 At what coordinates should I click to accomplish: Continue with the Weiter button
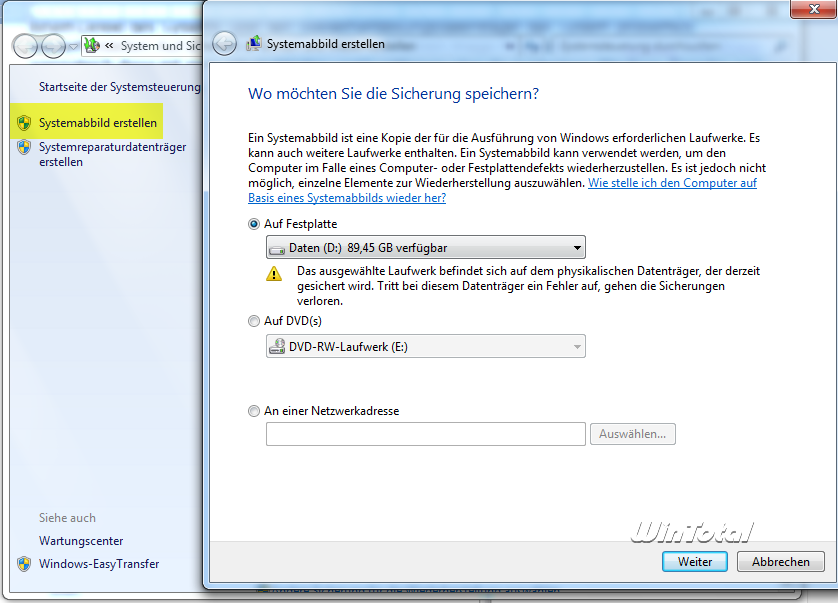click(x=695, y=562)
